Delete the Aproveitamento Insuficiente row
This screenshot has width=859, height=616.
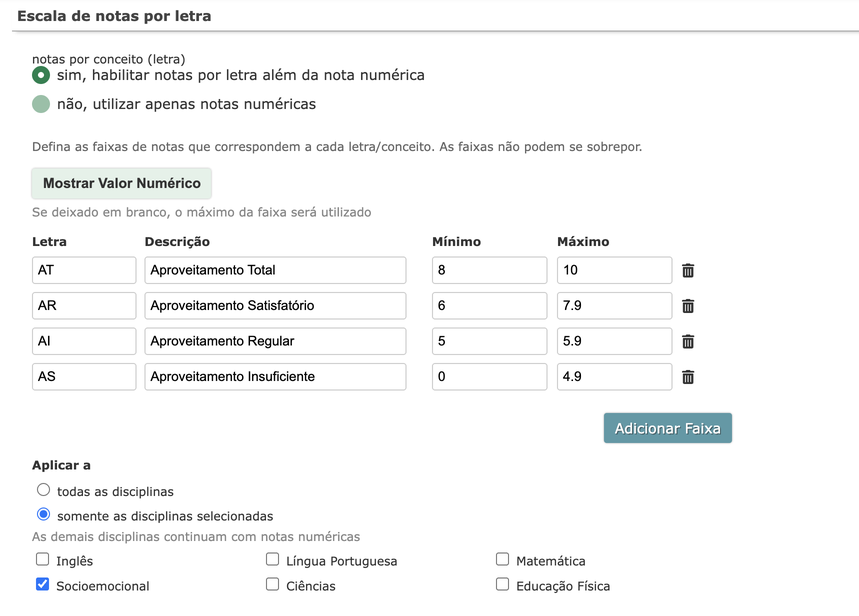click(x=688, y=377)
